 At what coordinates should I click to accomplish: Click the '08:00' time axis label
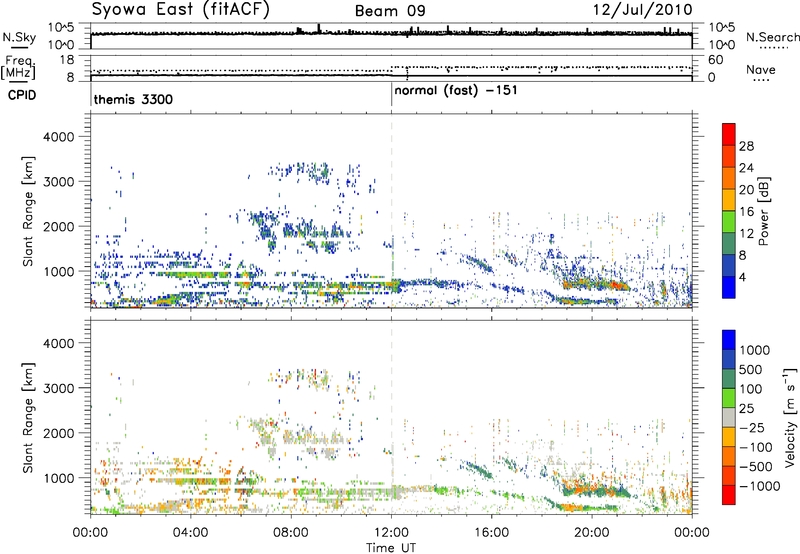(x=291, y=533)
